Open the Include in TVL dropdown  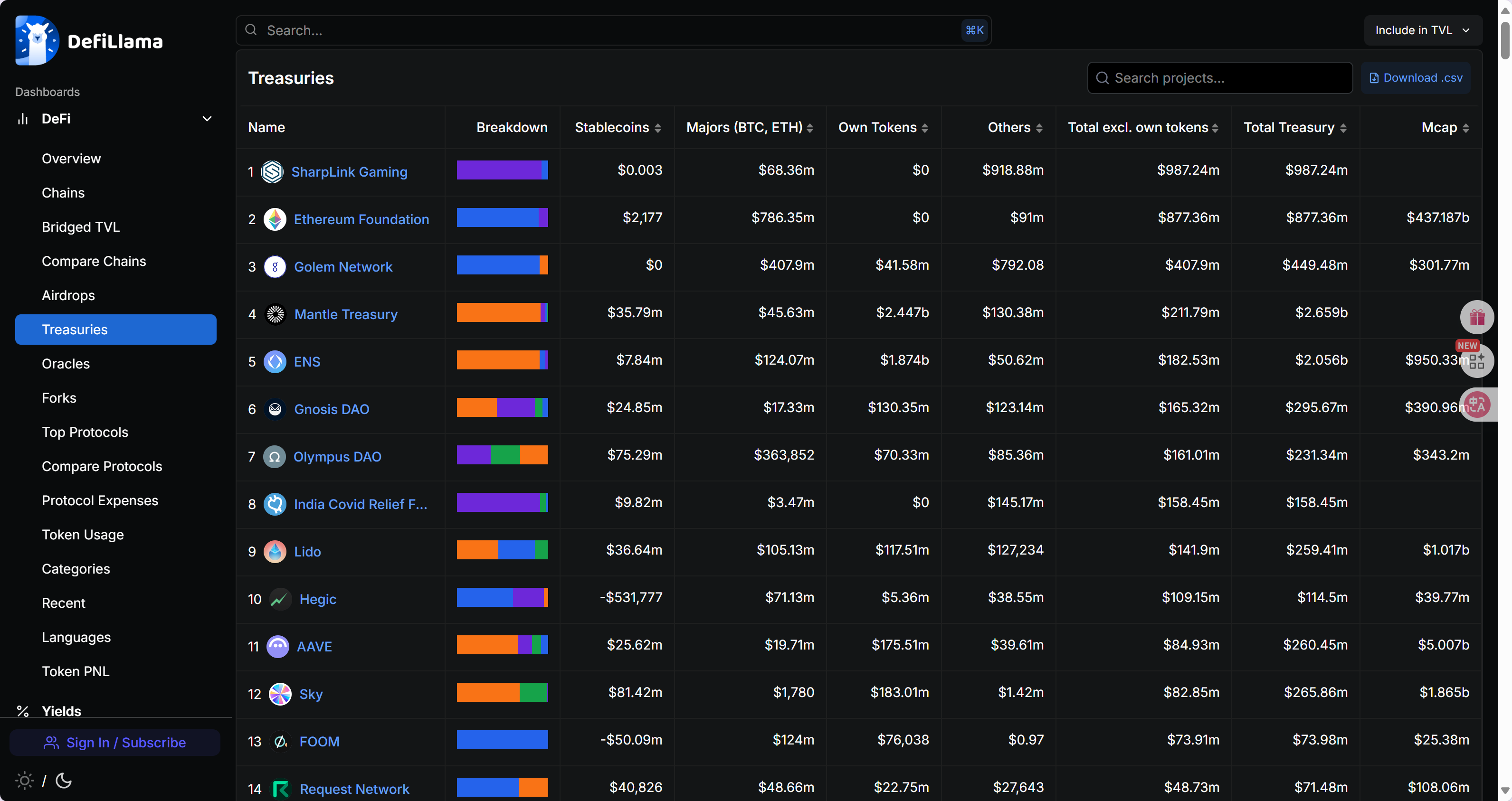(1422, 30)
